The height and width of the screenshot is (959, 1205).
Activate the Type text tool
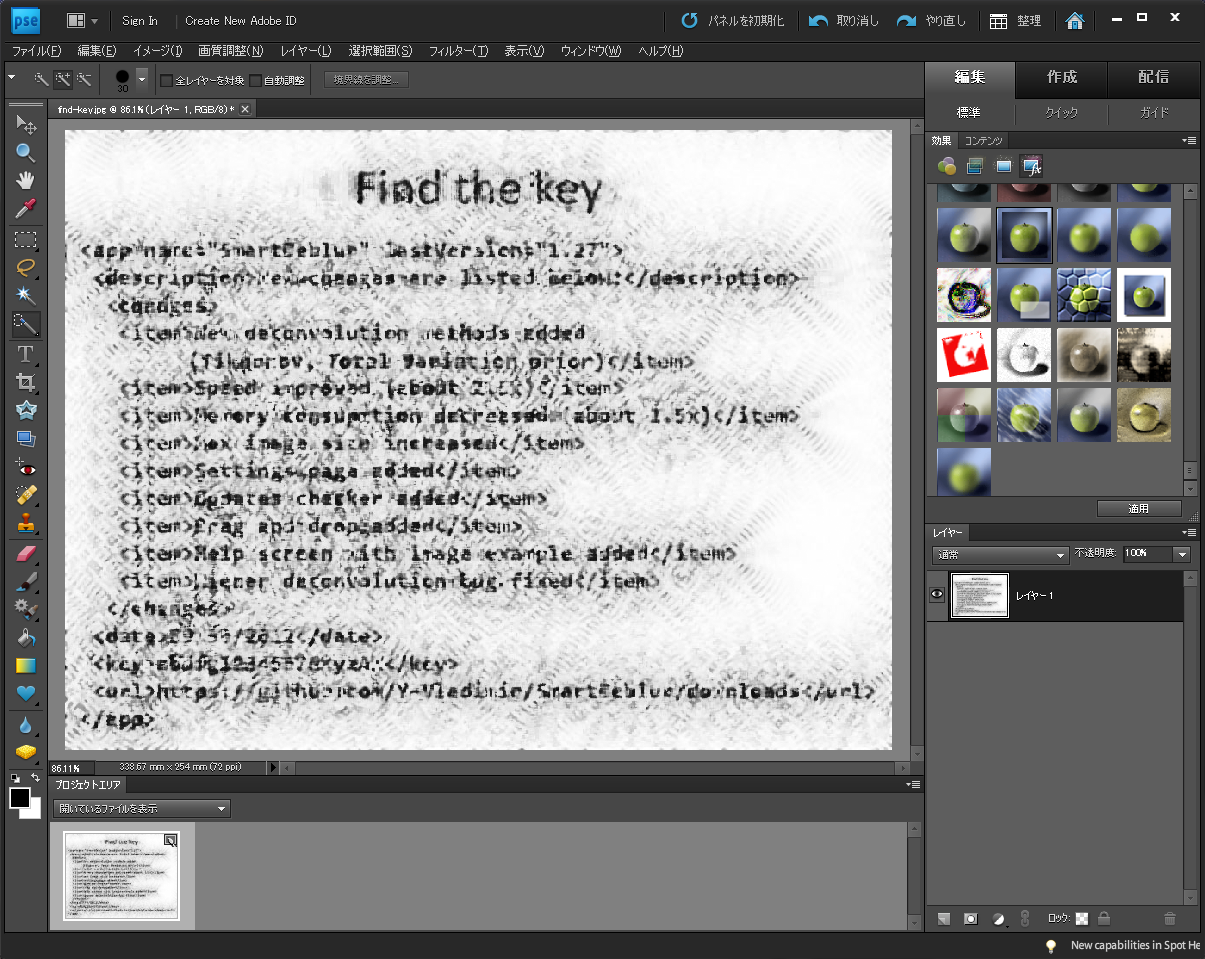pyautogui.click(x=26, y=353)
